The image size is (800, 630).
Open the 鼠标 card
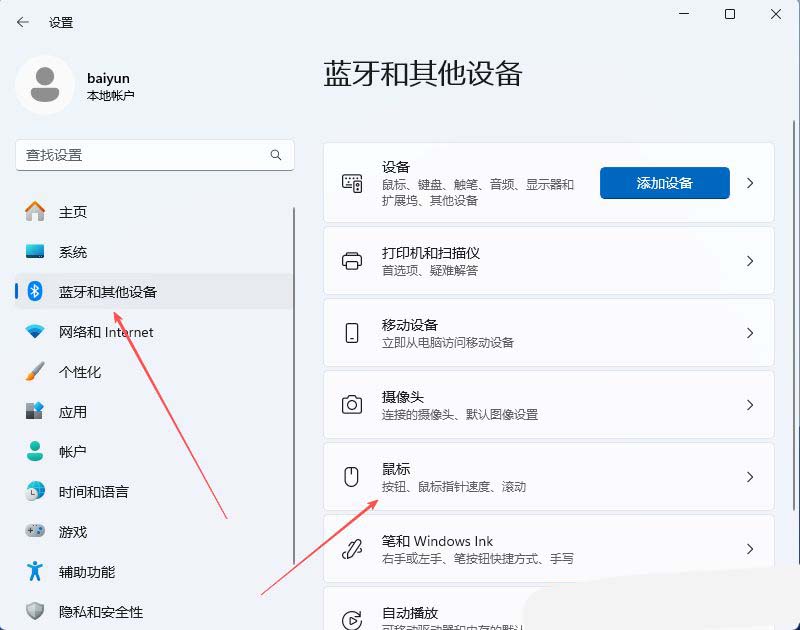click(x=548, y=477)
